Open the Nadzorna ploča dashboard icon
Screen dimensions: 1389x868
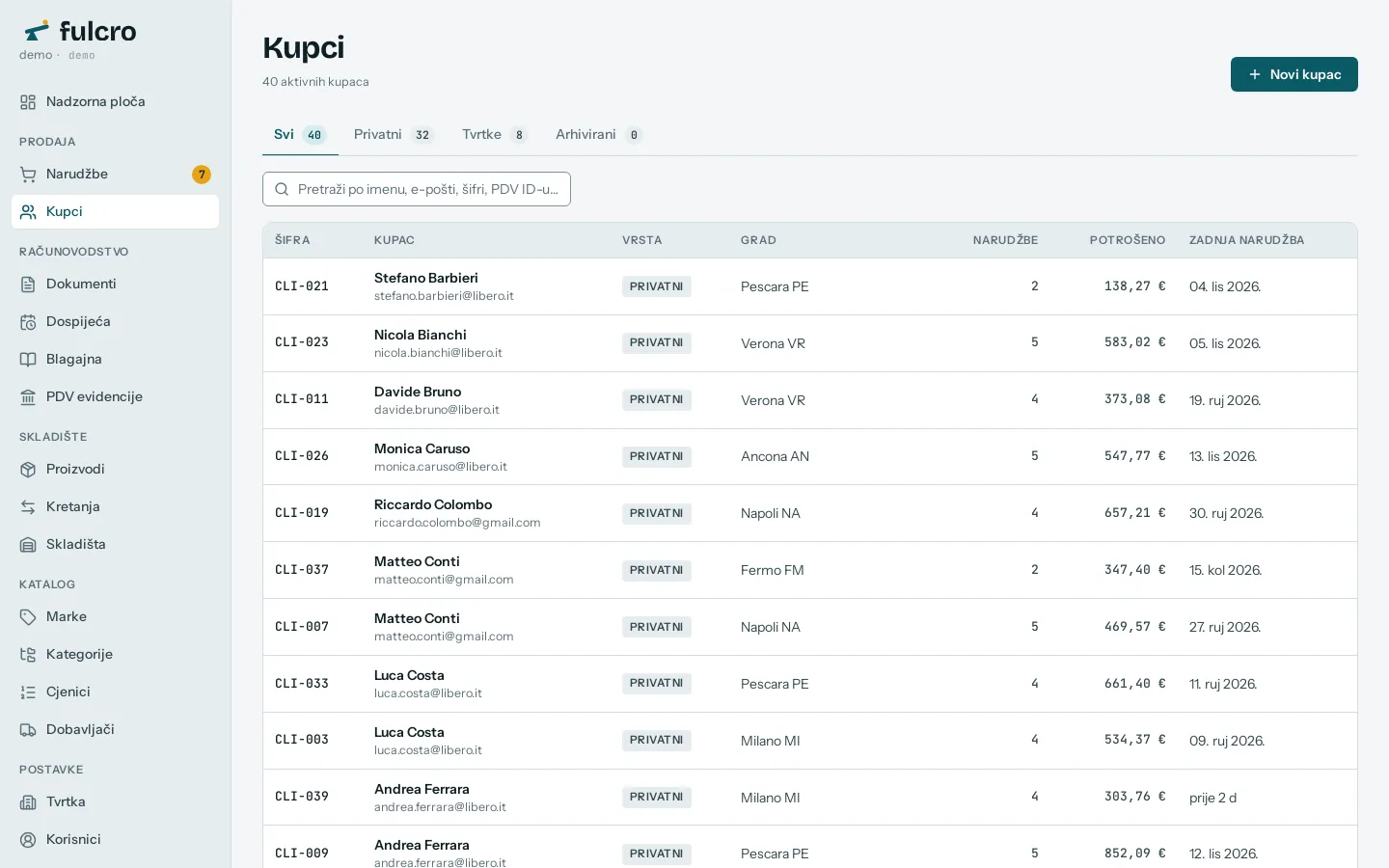pos(28,102)
